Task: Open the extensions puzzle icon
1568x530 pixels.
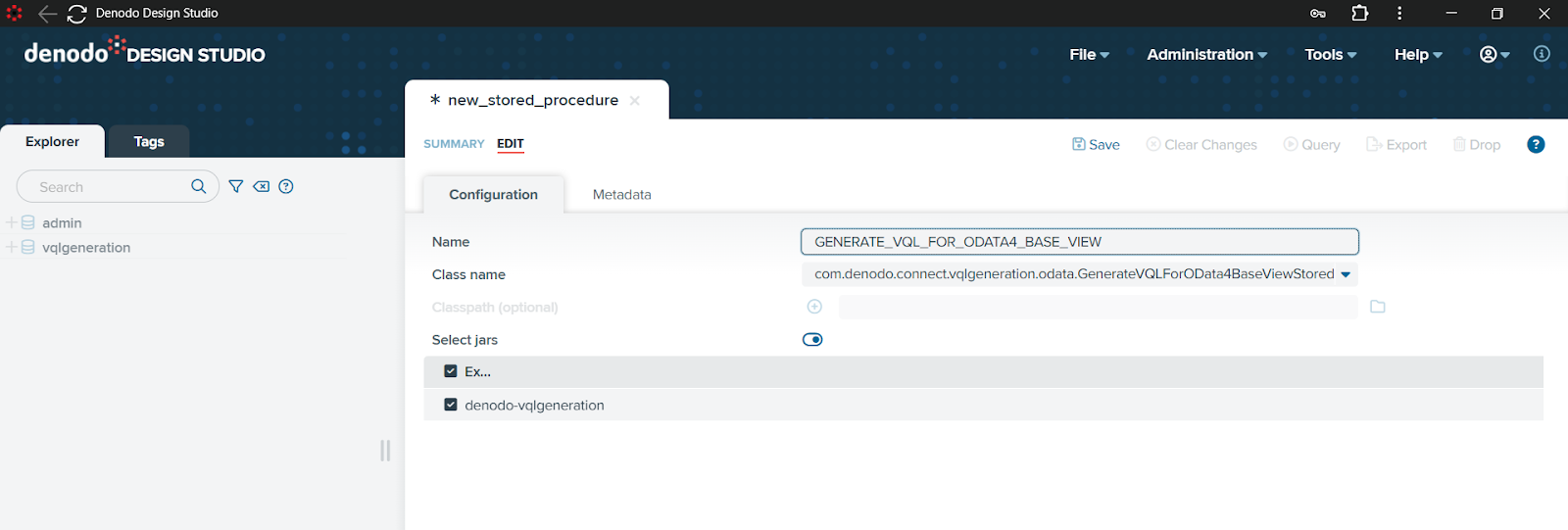Action: tap(1359, 13)
